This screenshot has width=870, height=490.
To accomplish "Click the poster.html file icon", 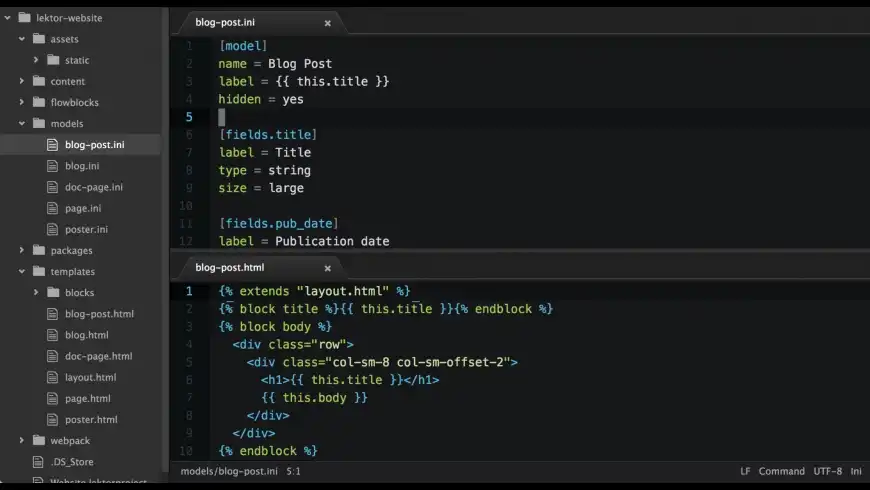I will [52, 420].
